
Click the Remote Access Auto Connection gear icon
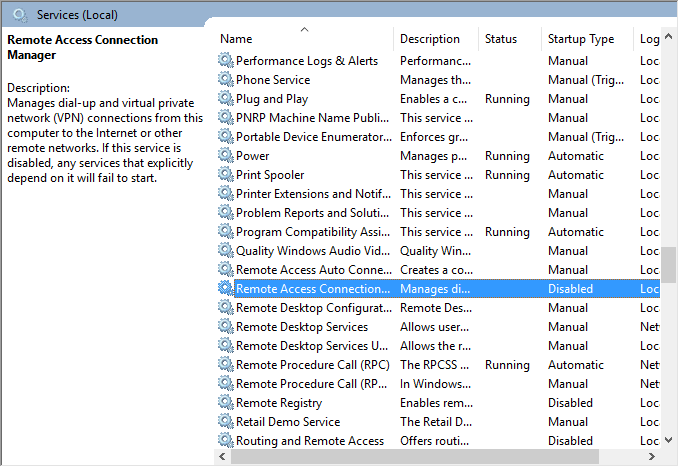point(226,269)
